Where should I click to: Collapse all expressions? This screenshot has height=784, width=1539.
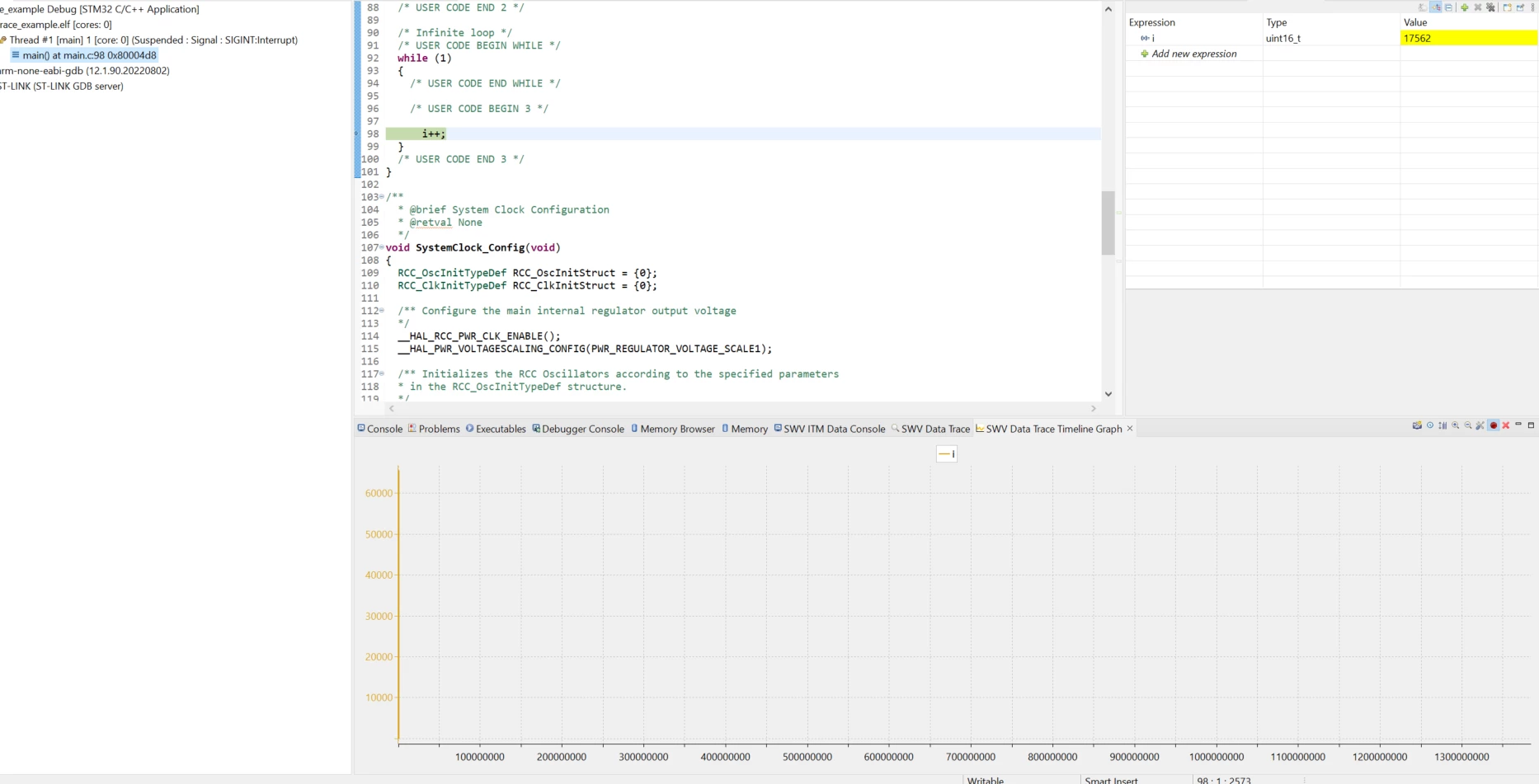(1449, 7)
